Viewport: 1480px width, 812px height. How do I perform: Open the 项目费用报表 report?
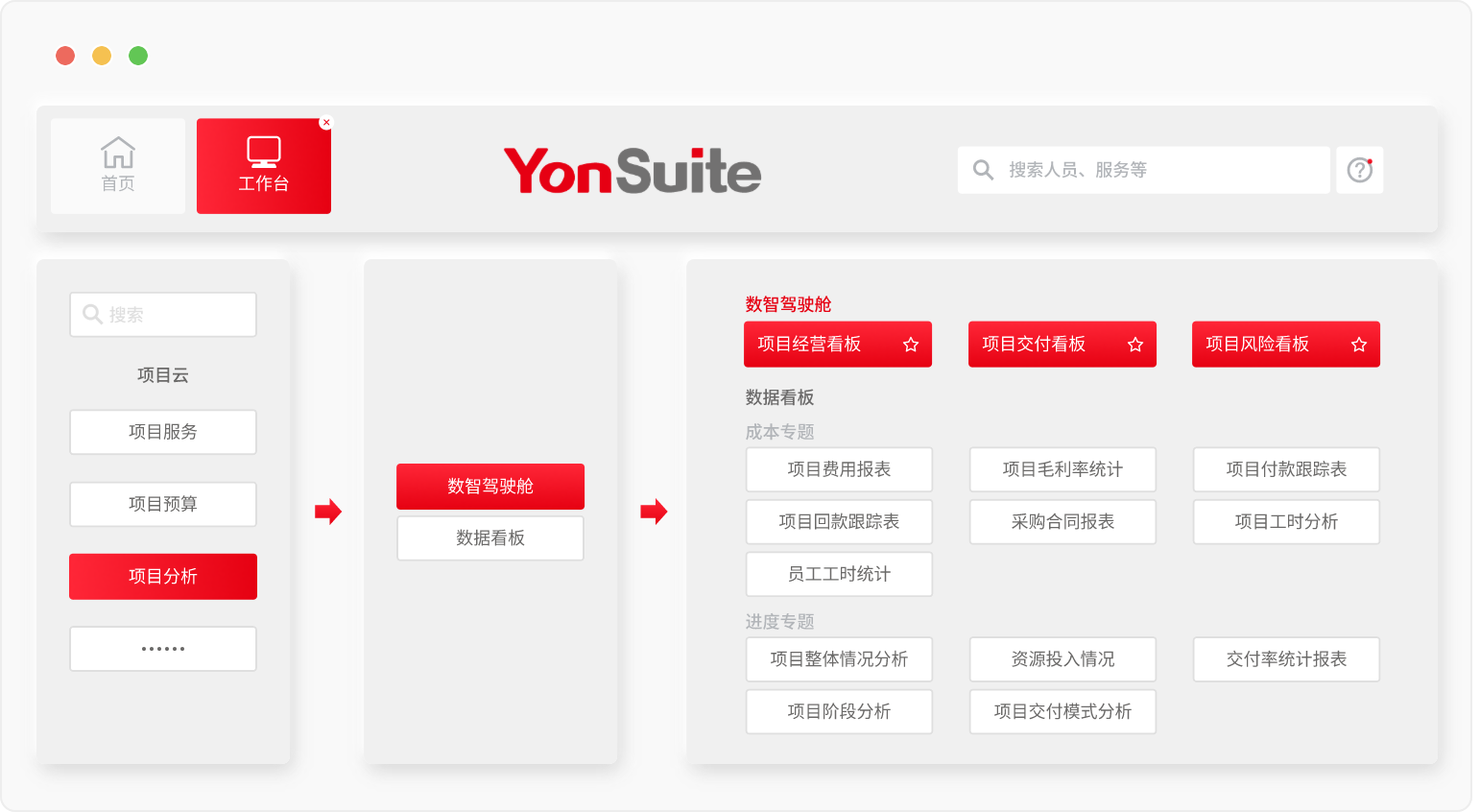pos(839,469)
